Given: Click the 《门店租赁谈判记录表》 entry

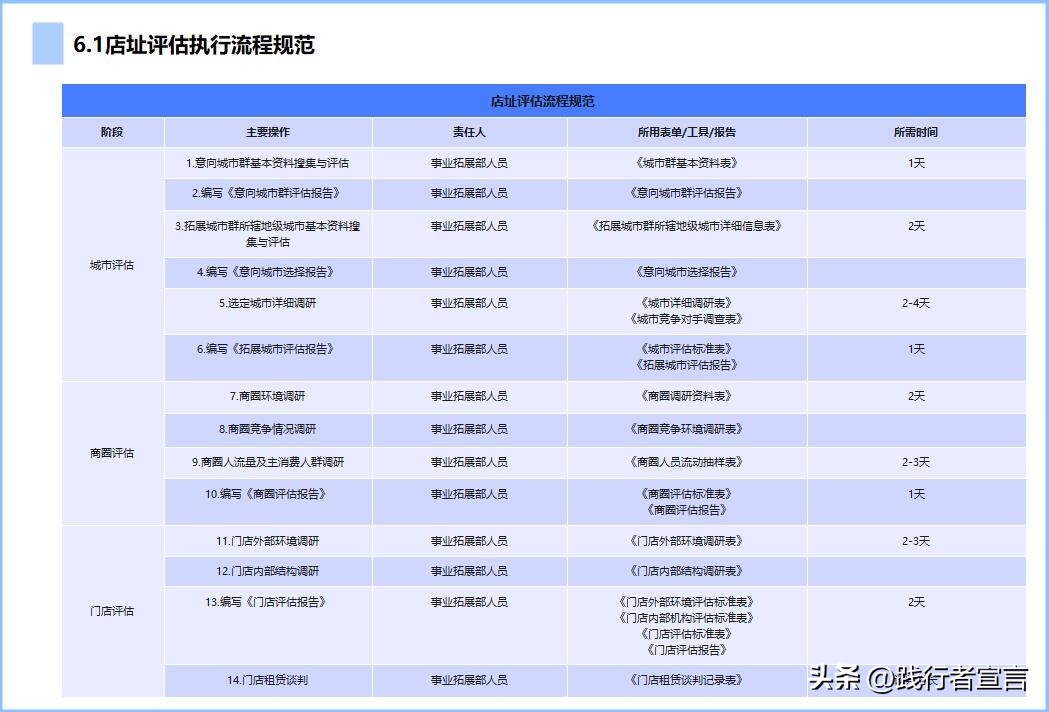Looking at the screenshot, I should click(686, 679).
